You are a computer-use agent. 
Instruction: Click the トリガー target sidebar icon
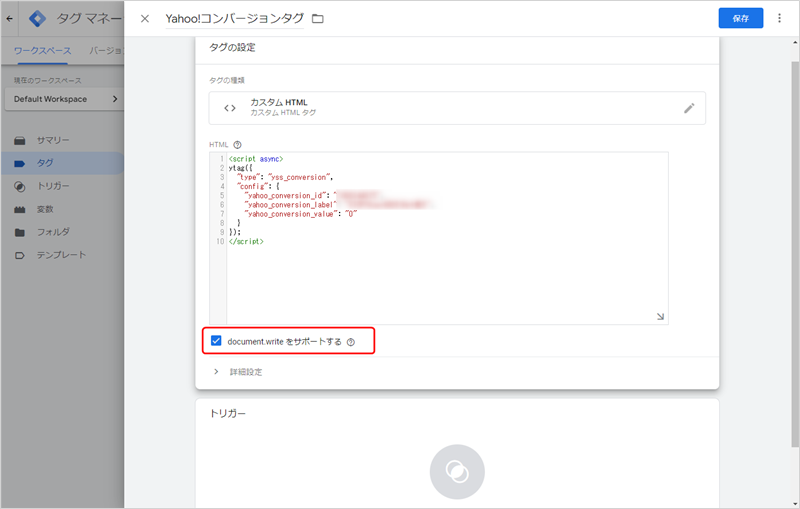coord(20,187)
